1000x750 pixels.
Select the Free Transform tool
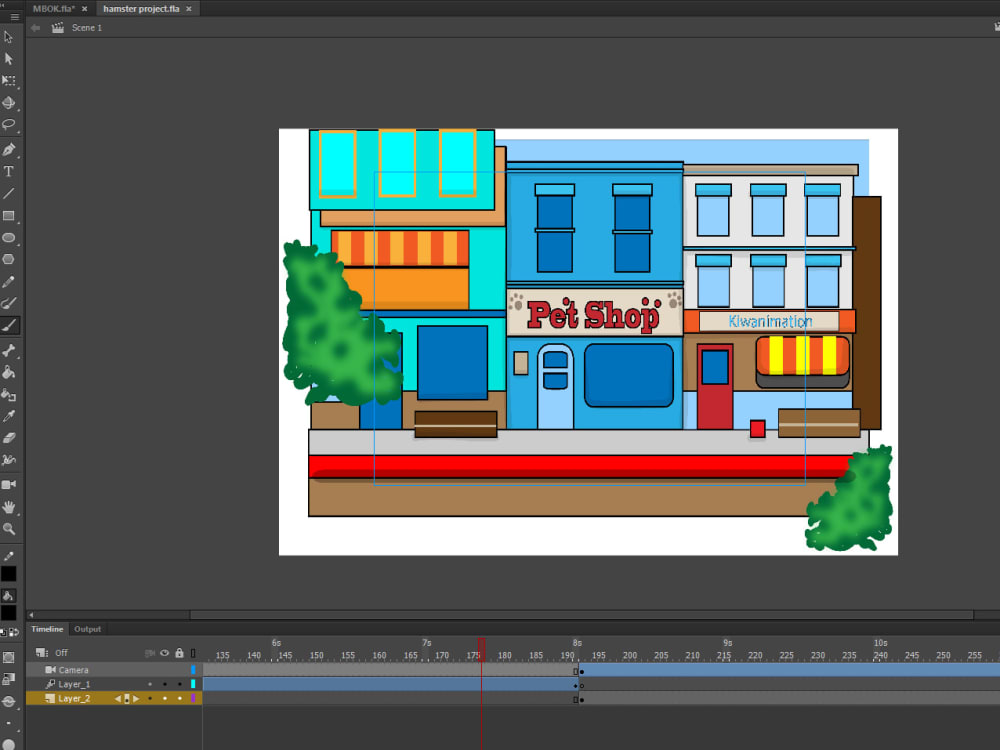(x=9, y=81)
